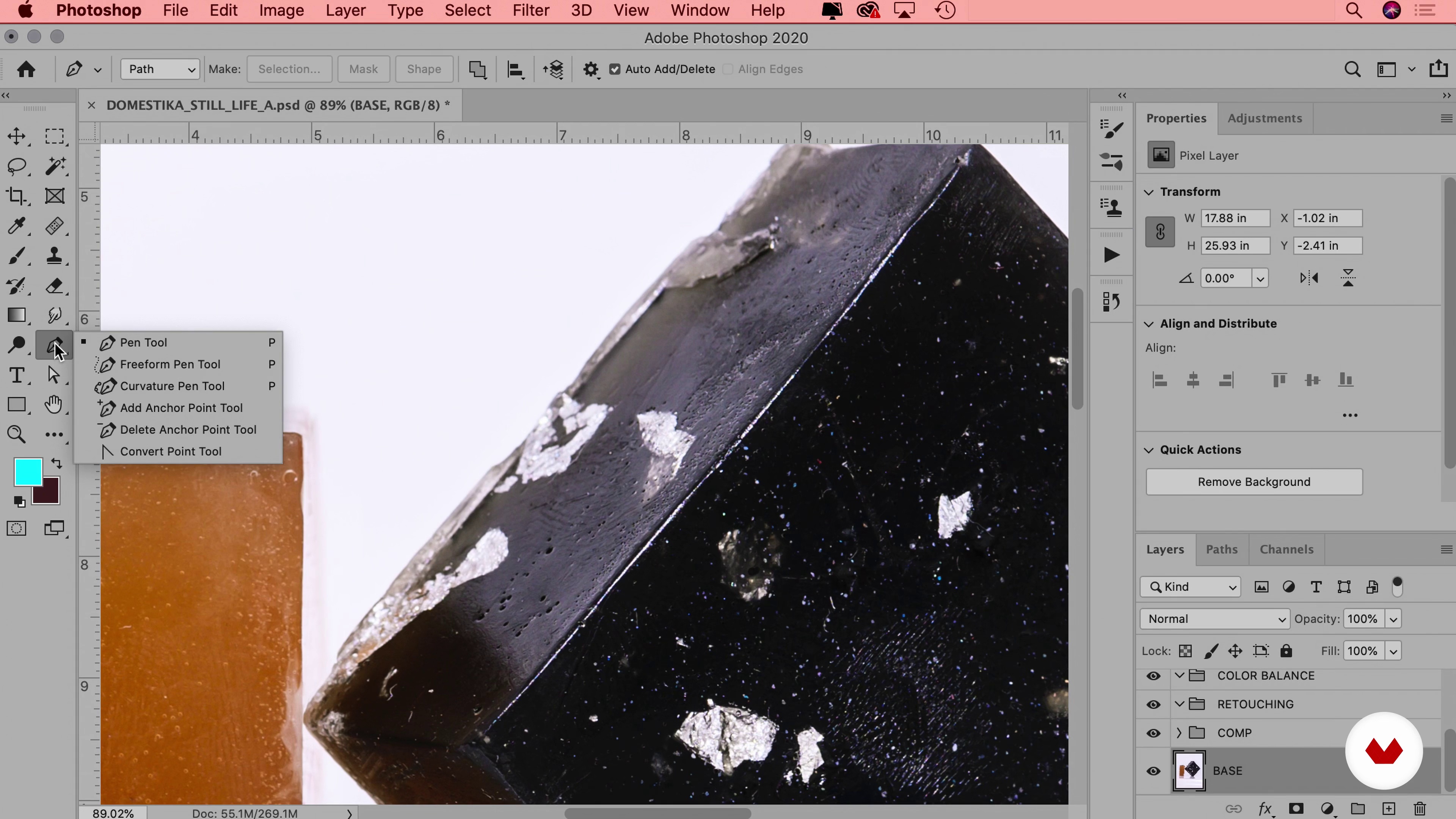Select the Horizontal Type tool

(16, 375)
